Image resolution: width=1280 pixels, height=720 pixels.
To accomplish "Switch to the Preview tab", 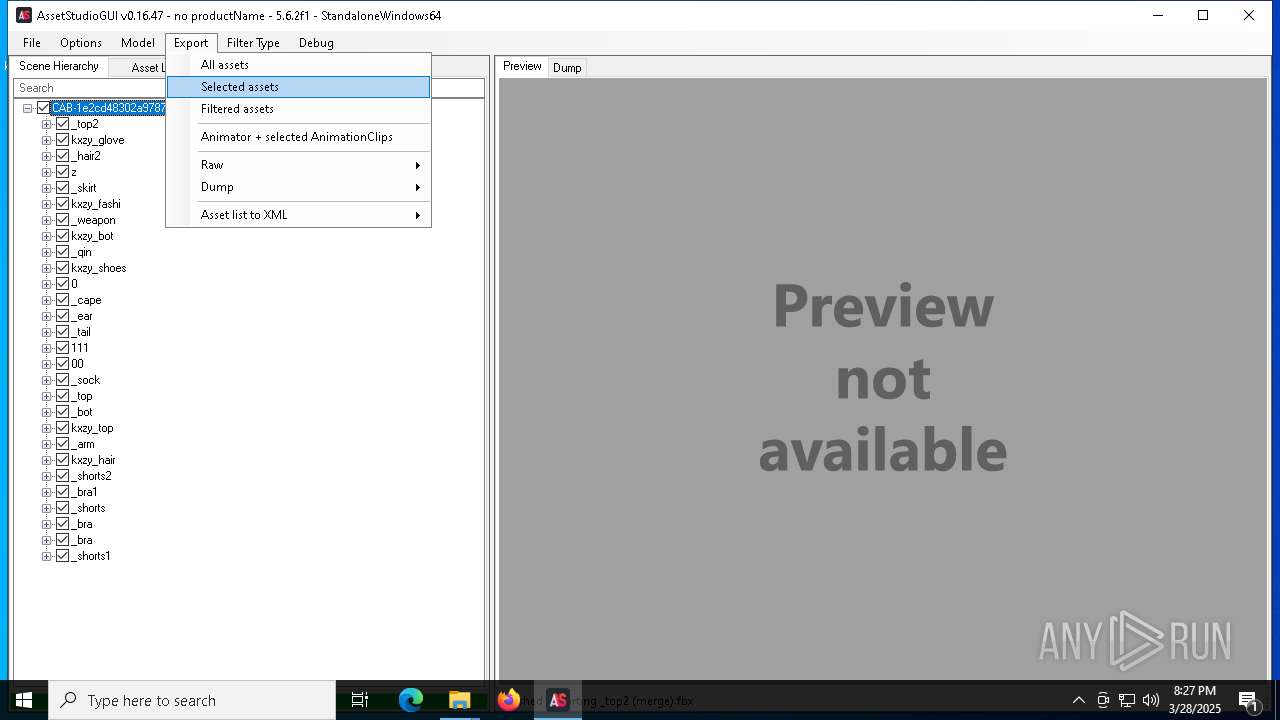I will pyautogui.click(x=522, y=66).
